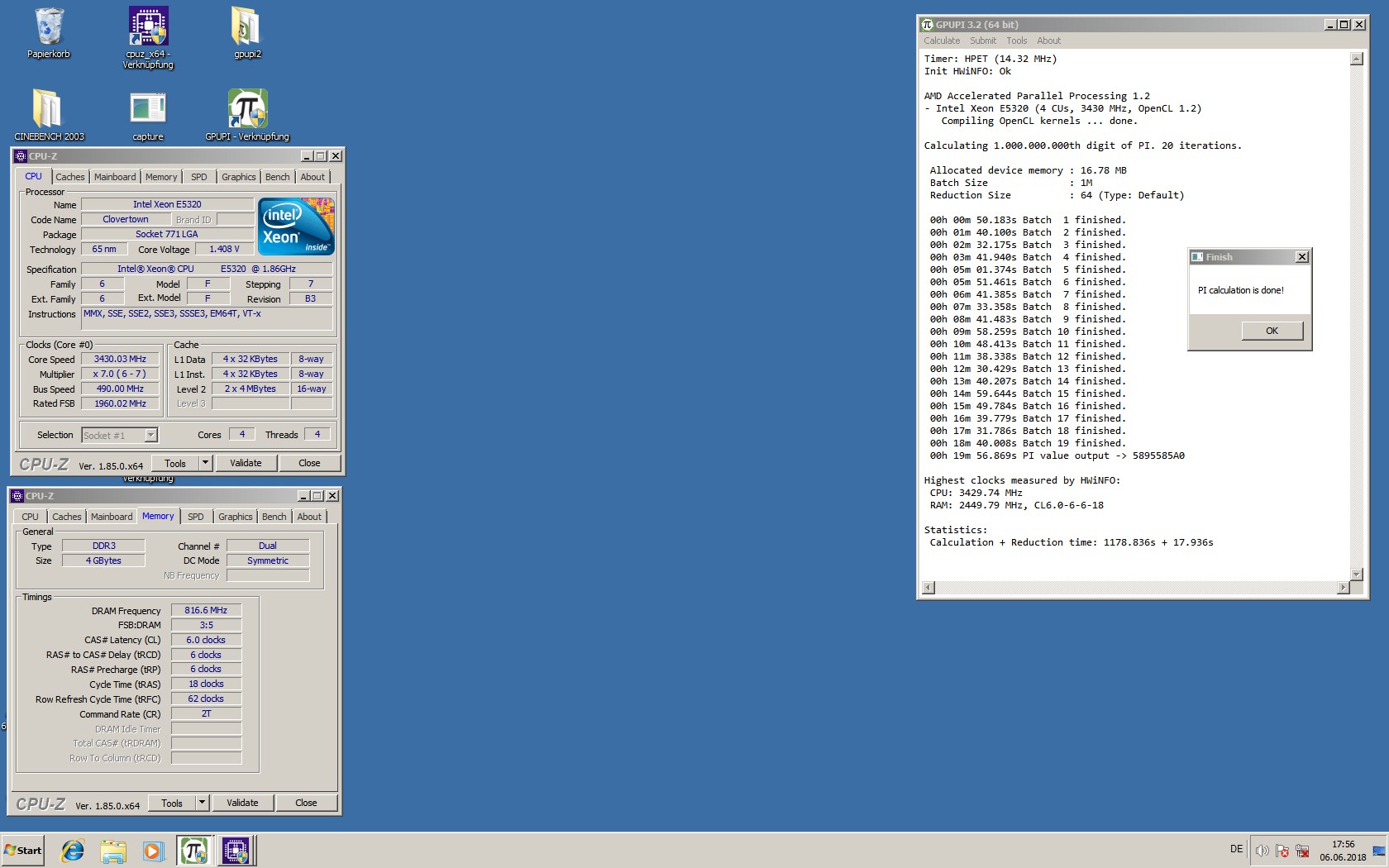
Task: Switch to About tab in lower CPU-Z
Action: [x=309, y=517]
